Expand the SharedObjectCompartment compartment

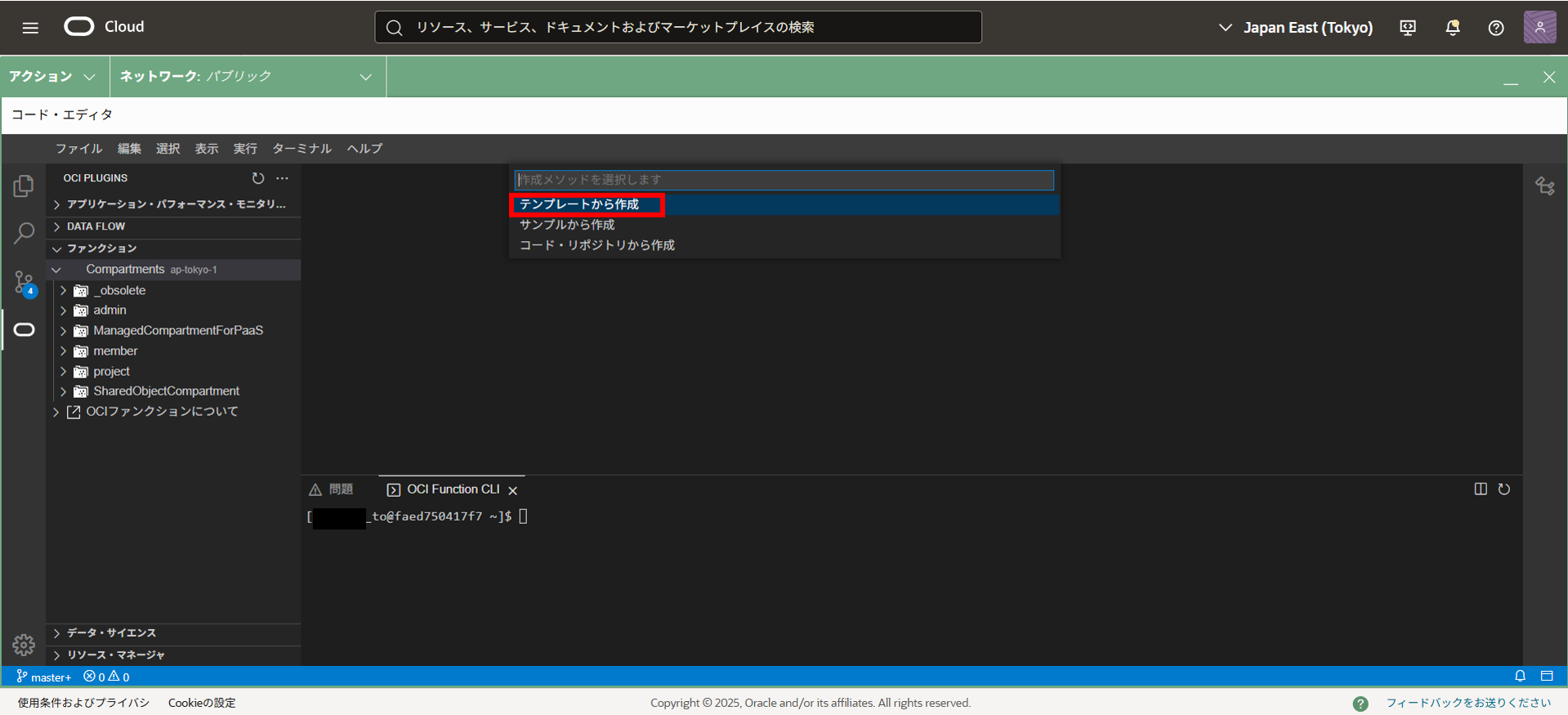173,391
